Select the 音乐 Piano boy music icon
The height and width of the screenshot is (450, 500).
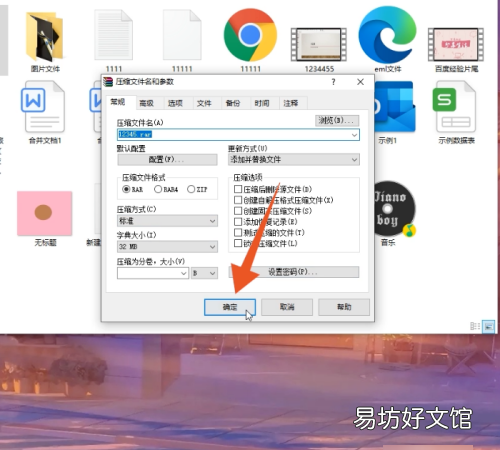click(x=395, y=209)
